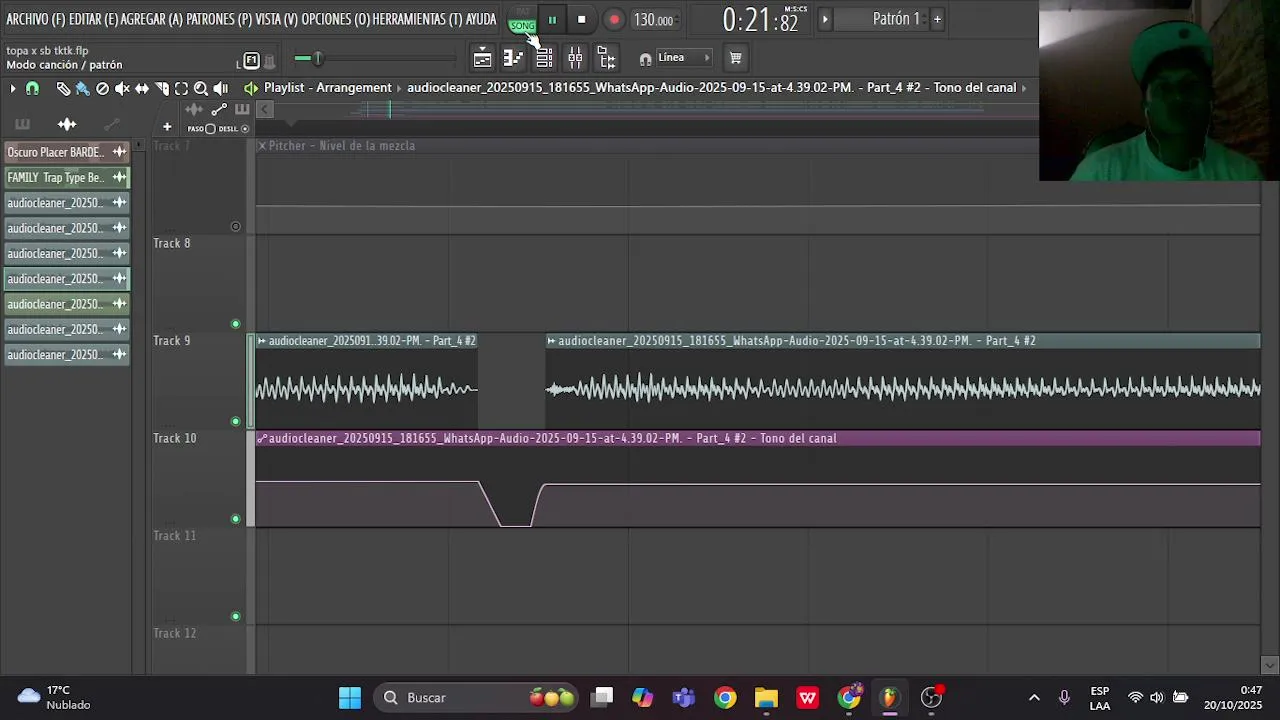Select Oscuro Placer BARDE clip in picker
1280x720 pixels.
pos(67,152)
